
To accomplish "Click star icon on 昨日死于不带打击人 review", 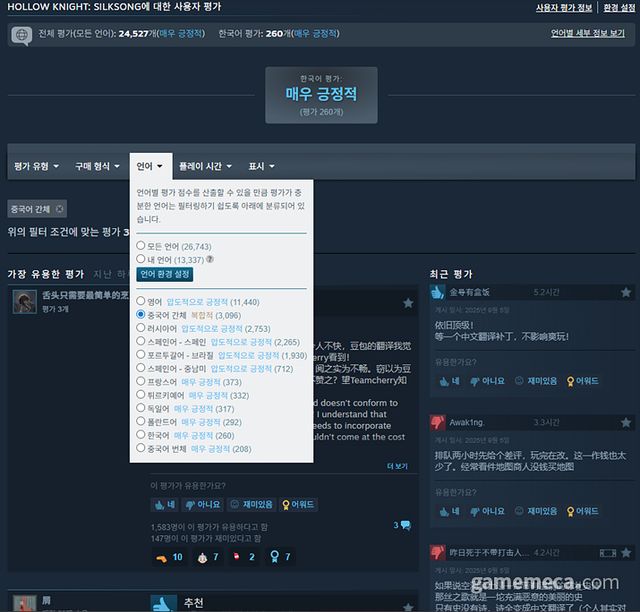I will click(626, 553).
